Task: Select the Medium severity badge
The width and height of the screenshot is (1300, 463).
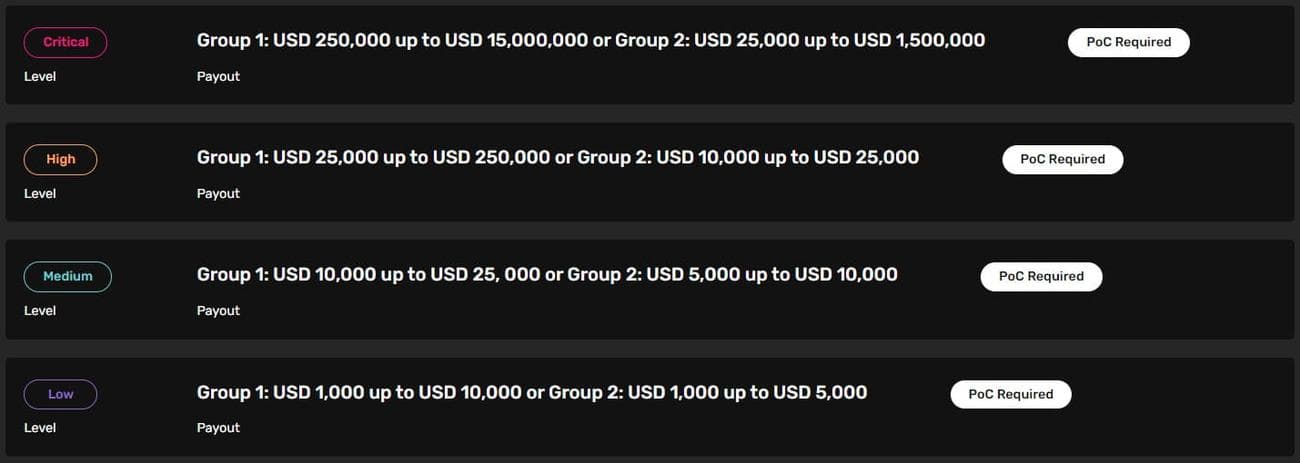Action: [x=67, y=276]
